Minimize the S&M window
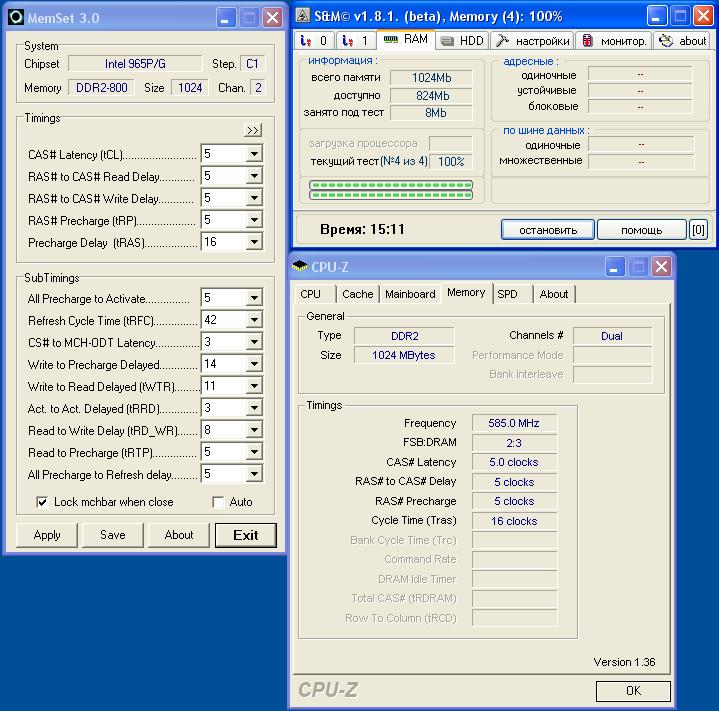The width and height of the screenshot is (719, 711). point(656,16)
